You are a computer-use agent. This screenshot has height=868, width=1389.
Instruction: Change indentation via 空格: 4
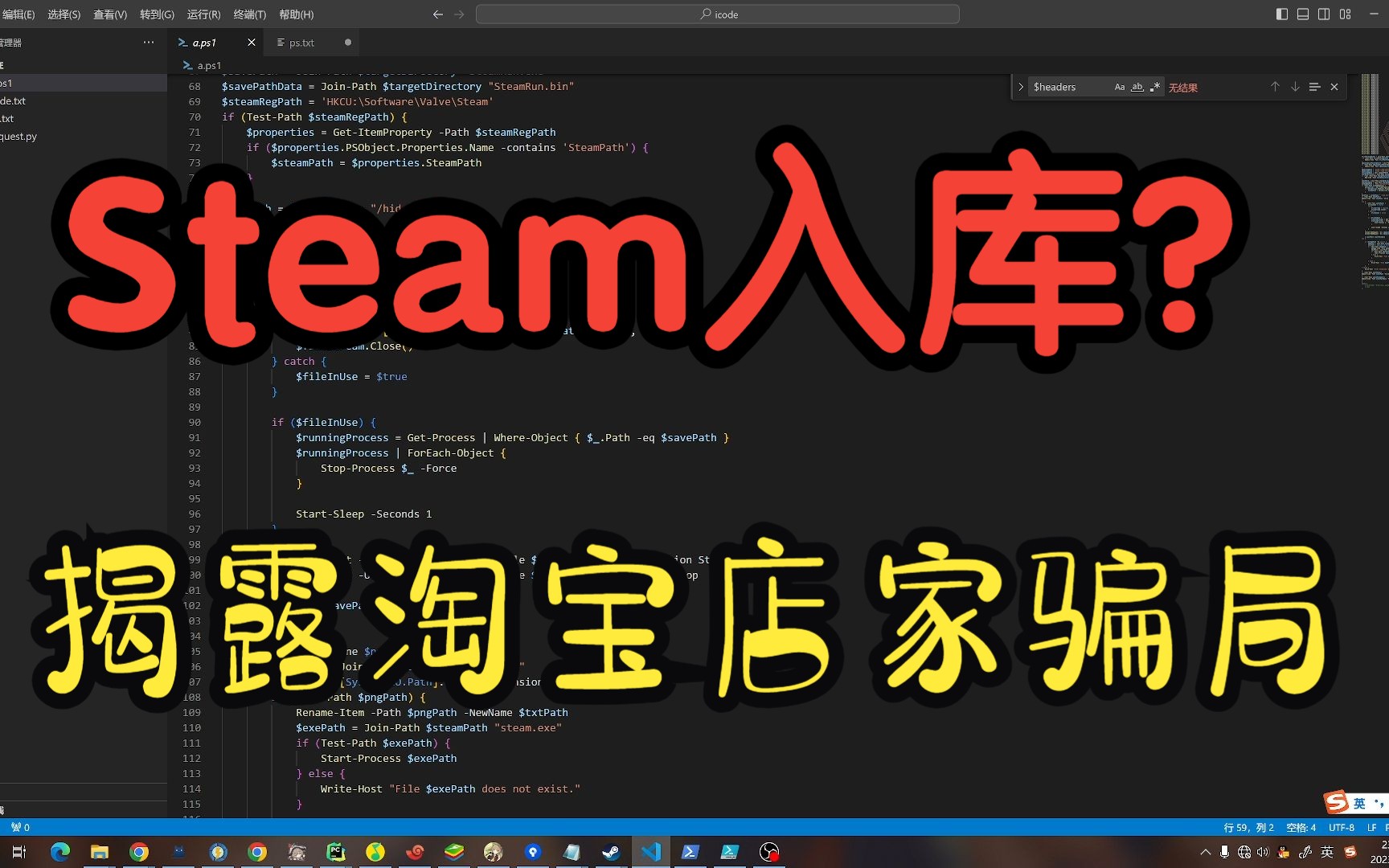[1301, 827]
